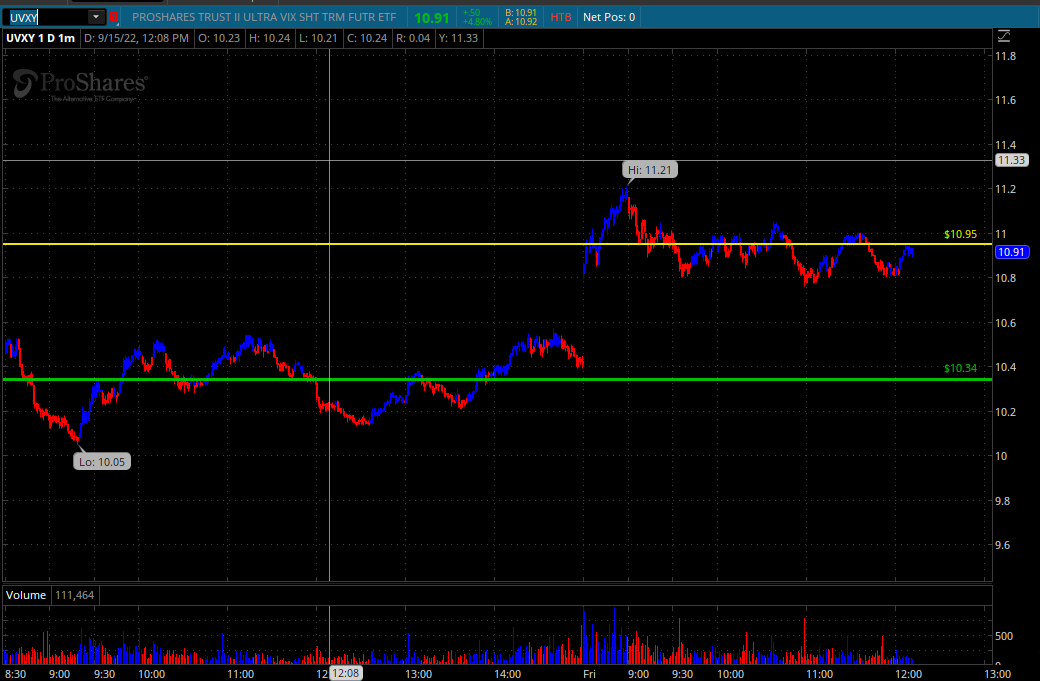The height and width of the screenshot is (681, 1040).
Task: Click the 500 volume axis label
Action: click(1004, 636)
